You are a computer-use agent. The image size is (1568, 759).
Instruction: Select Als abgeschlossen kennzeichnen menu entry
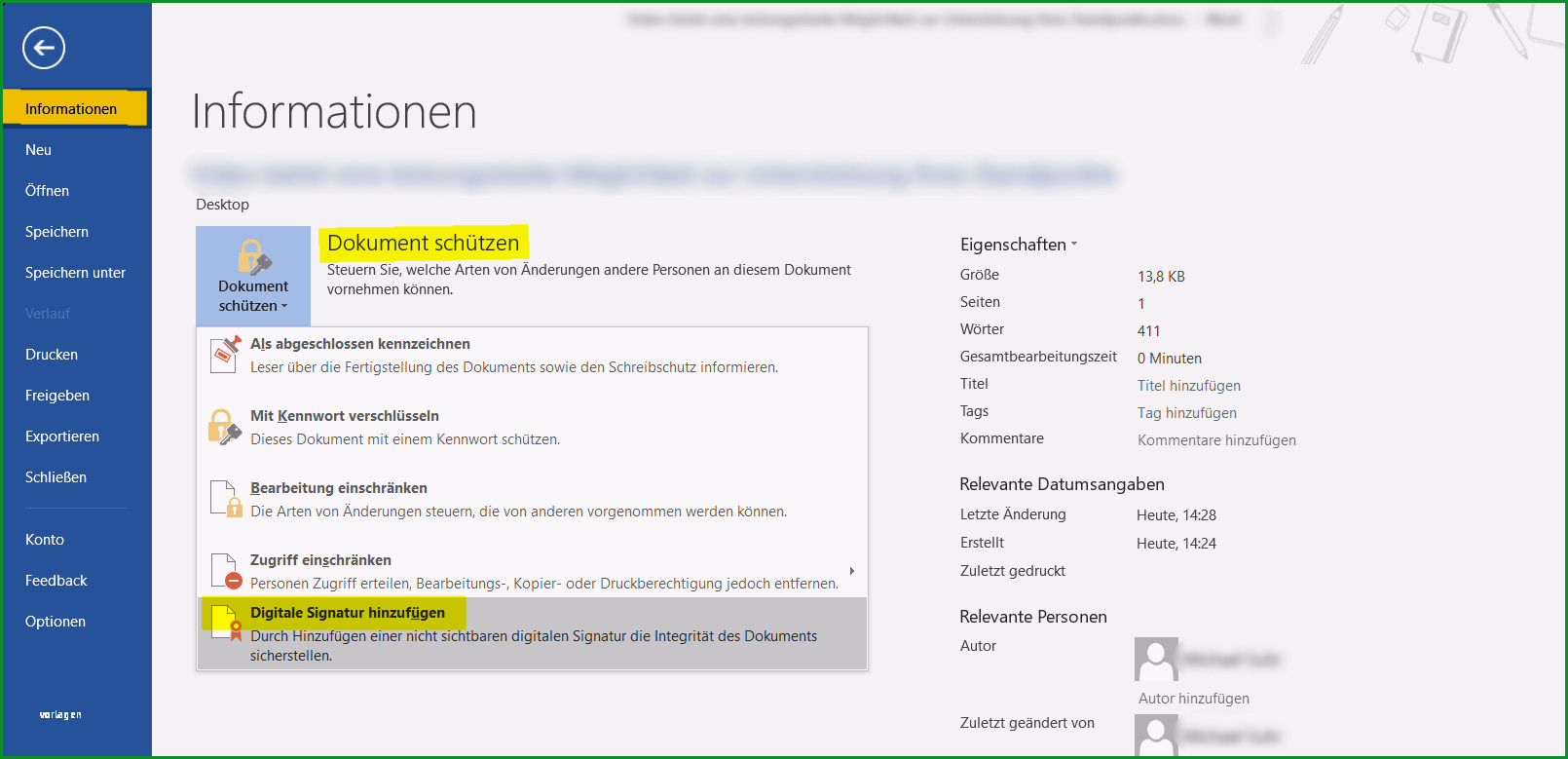click(532, 355)
